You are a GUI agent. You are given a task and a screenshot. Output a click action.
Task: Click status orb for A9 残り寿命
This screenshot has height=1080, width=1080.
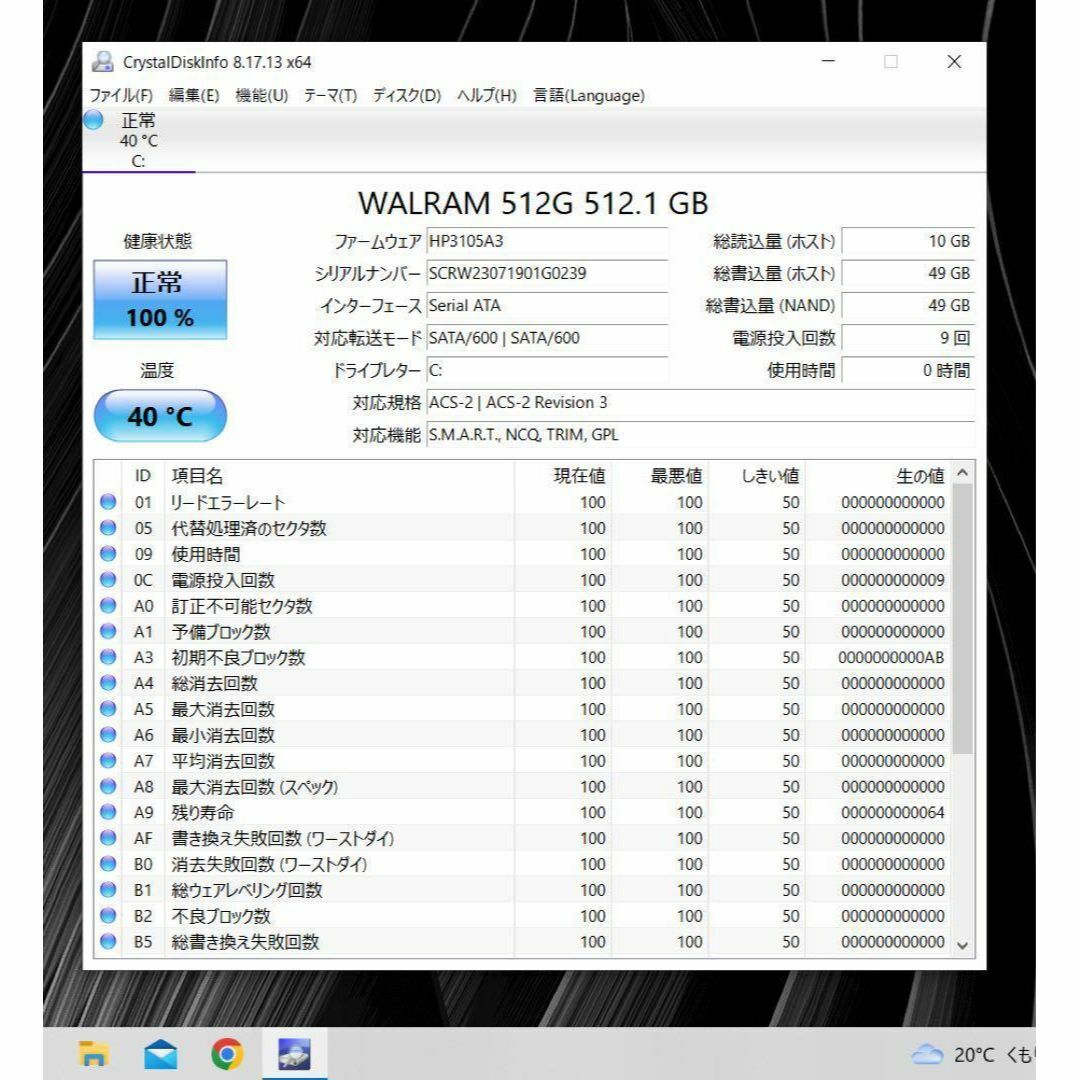(x=108, y=812)
